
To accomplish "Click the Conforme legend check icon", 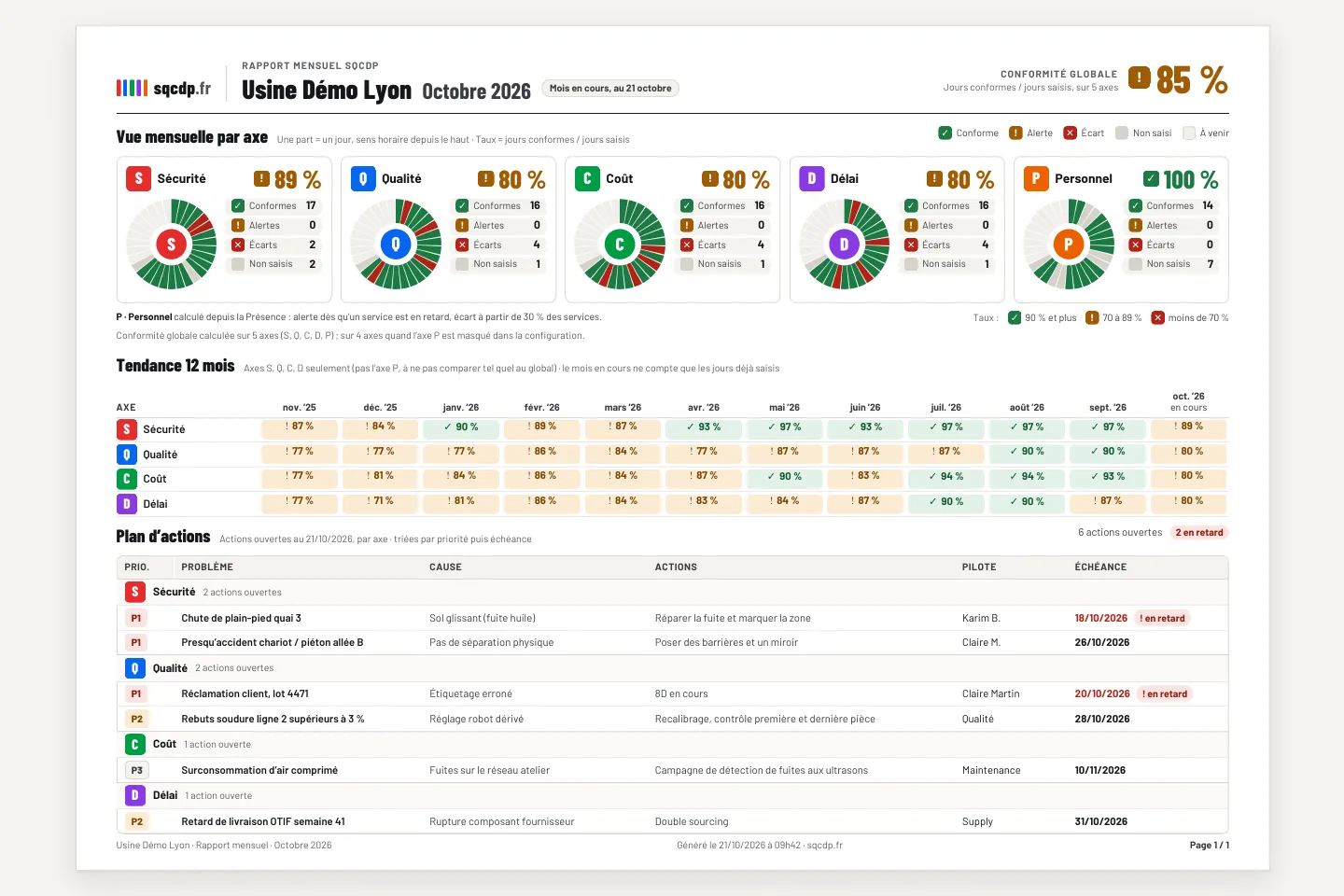I will 945,133.
